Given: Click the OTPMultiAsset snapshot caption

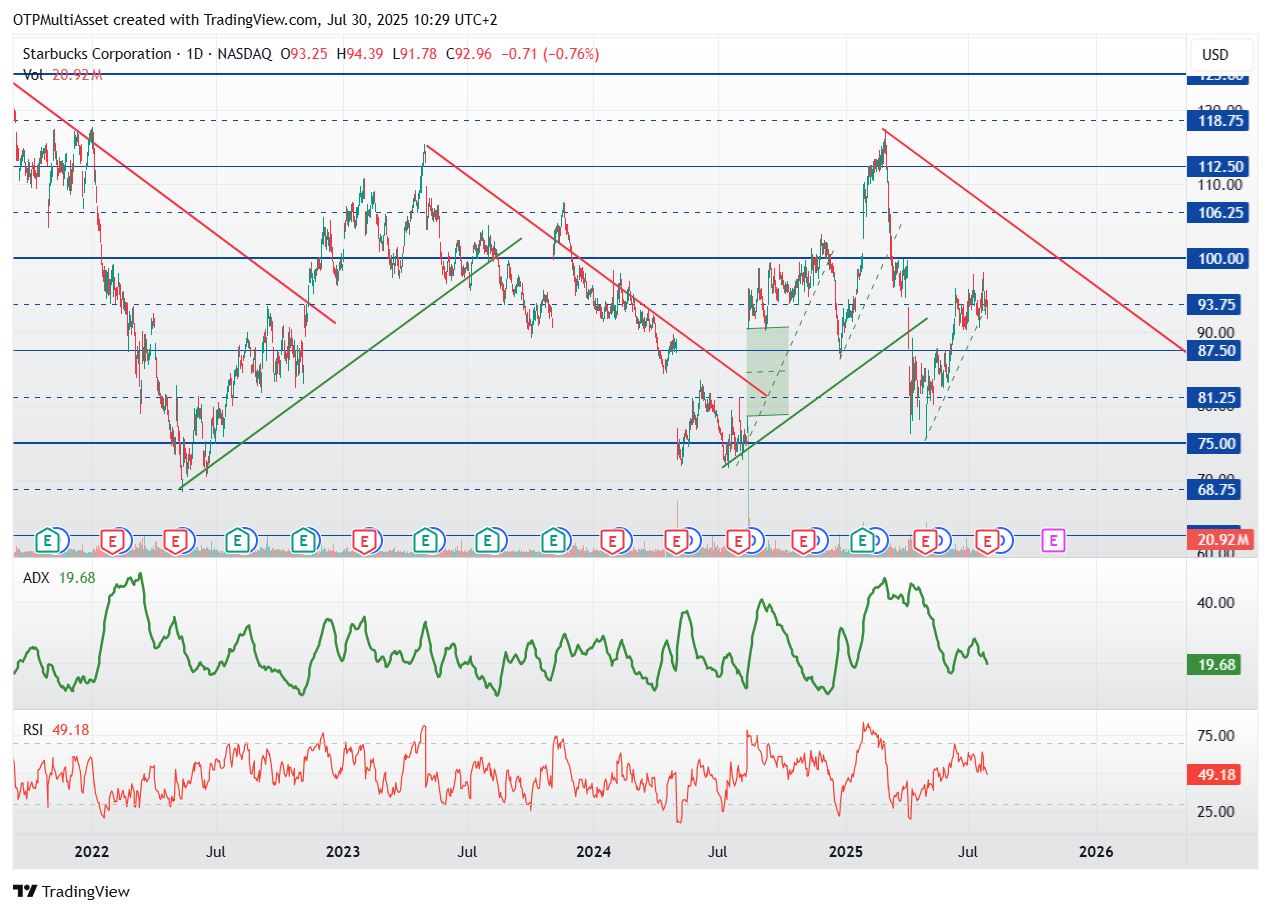Looking at the screenshot, I should click(x=255, y=19).
